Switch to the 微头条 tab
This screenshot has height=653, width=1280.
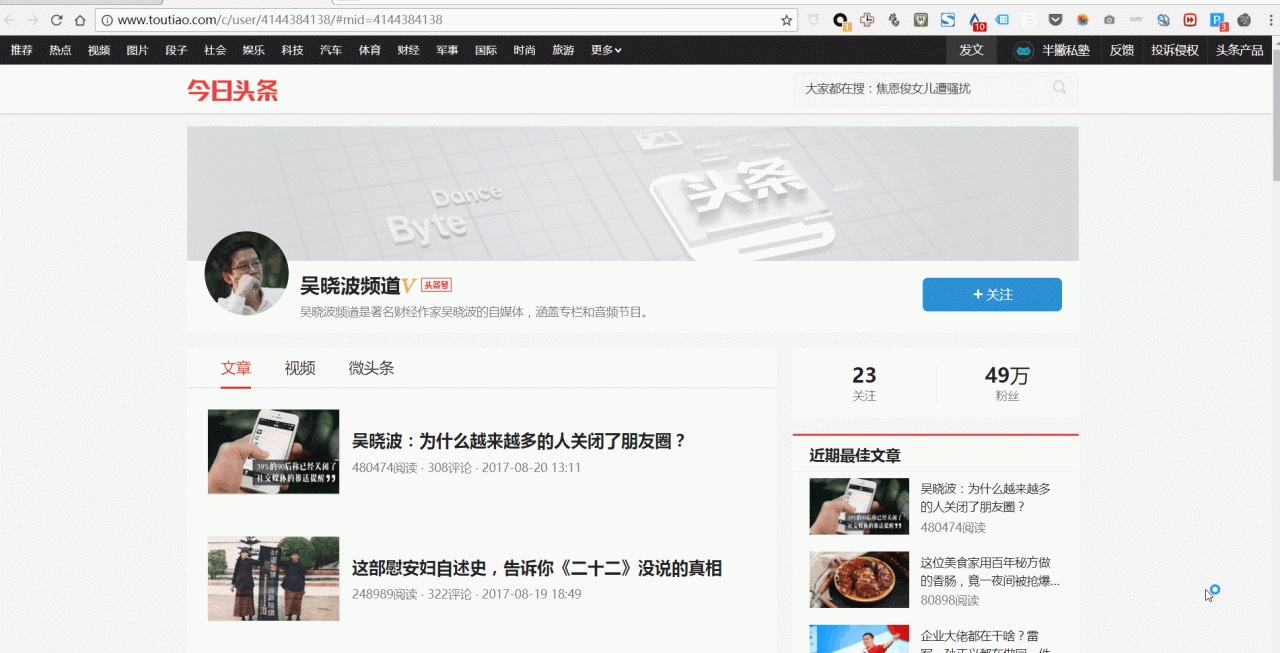[371, 368]
